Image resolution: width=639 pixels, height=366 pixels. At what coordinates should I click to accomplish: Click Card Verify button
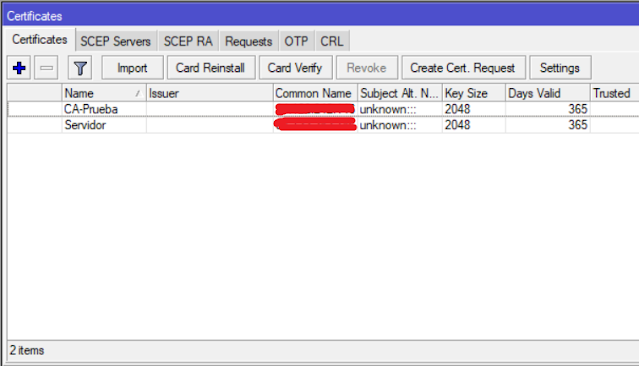click(x=295, y=68)
